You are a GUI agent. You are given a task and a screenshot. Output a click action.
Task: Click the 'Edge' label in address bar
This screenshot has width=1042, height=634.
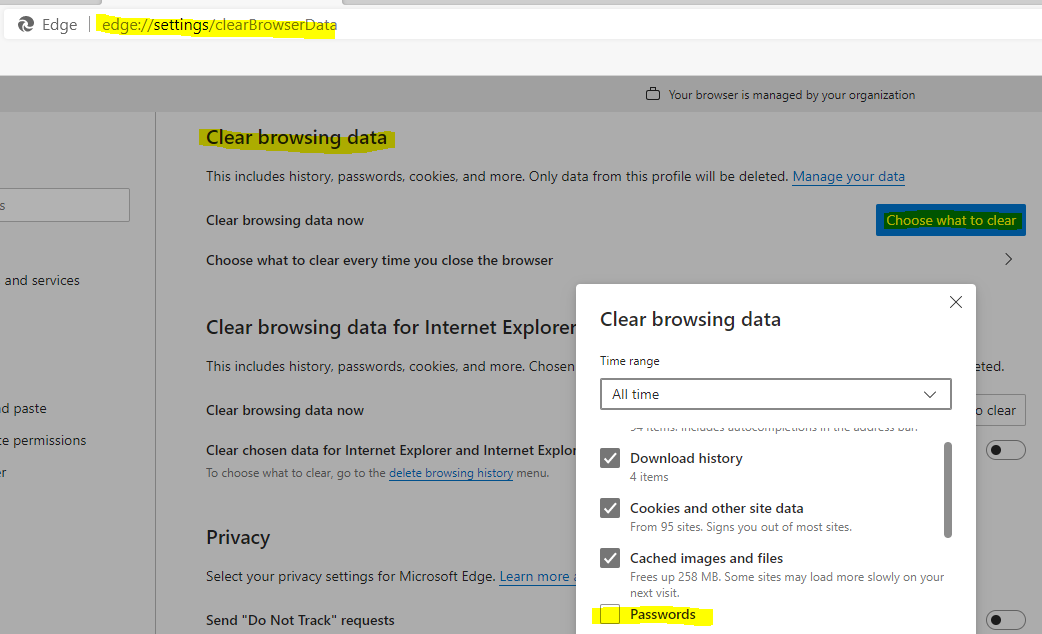(x=59, y=25)
